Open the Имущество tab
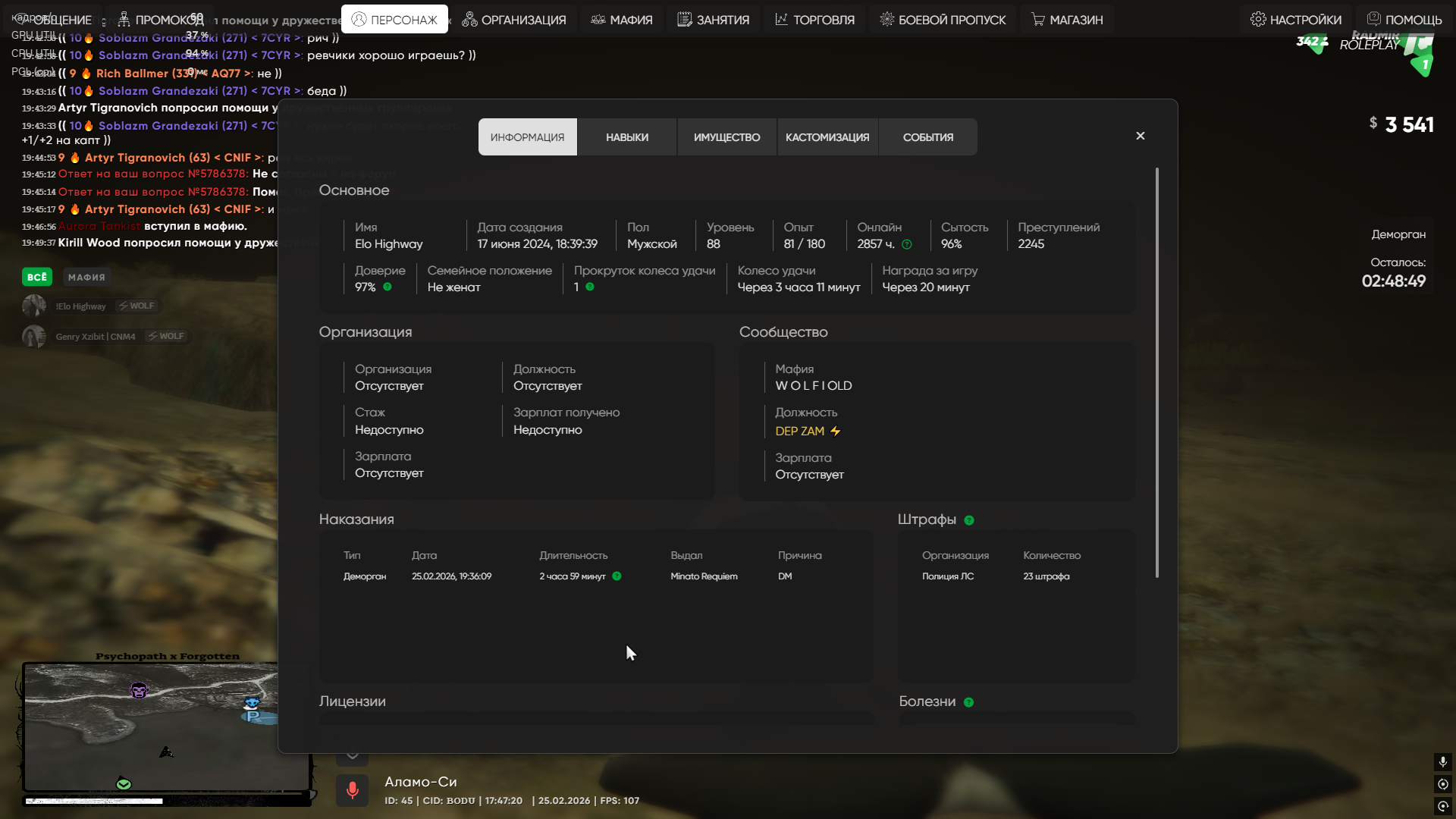 pos(726,137)
